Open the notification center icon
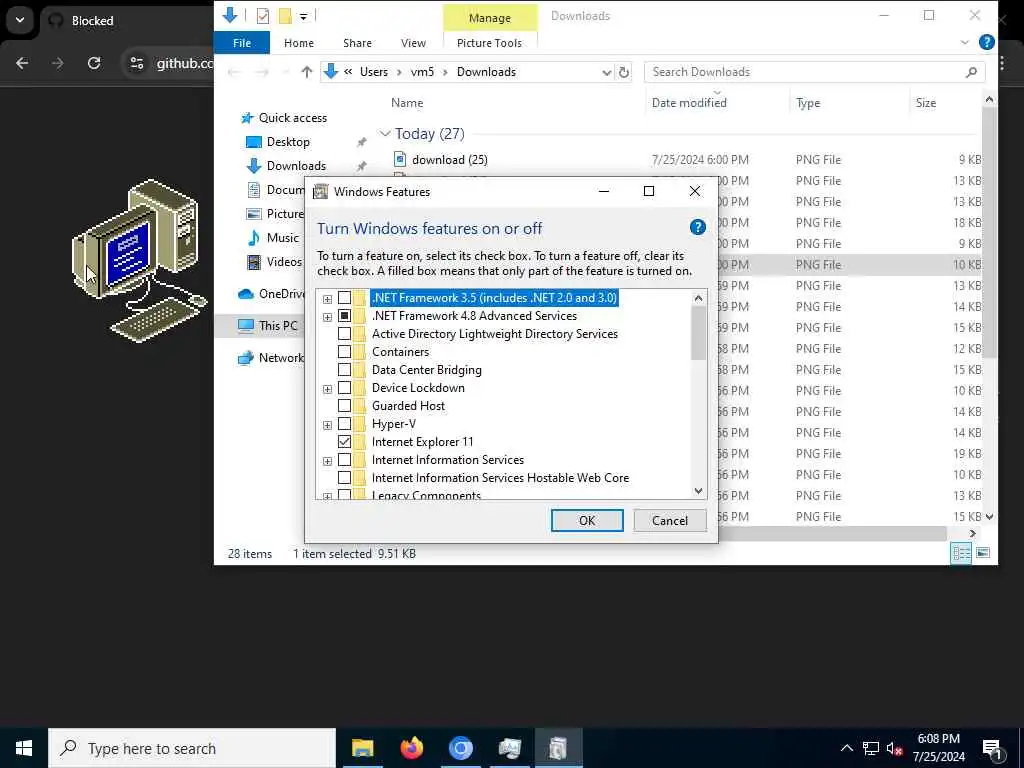Screen dimensions: 1024x768 [993, 750]
